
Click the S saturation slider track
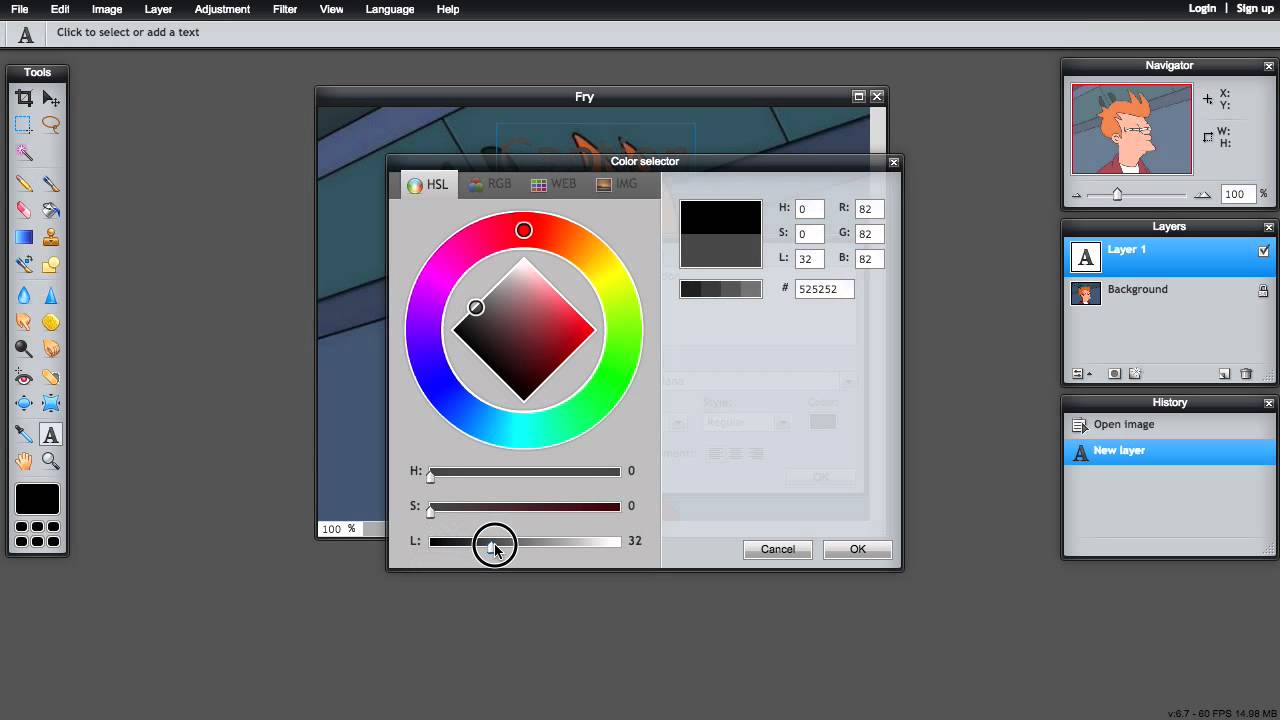pos(525,507)
